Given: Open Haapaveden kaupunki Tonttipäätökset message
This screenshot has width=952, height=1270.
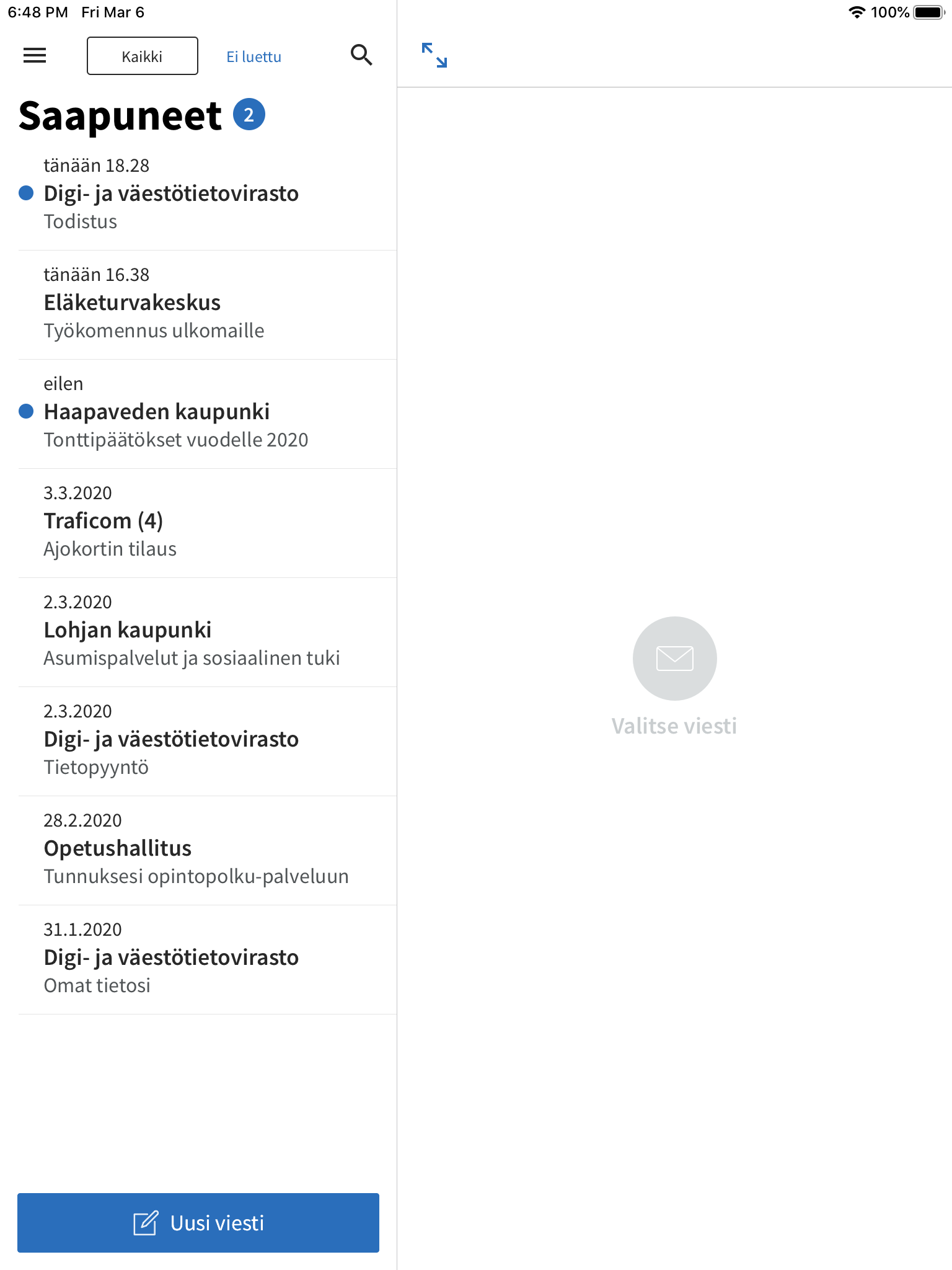Looking at the screenshot, I should [x=208, y=414].
